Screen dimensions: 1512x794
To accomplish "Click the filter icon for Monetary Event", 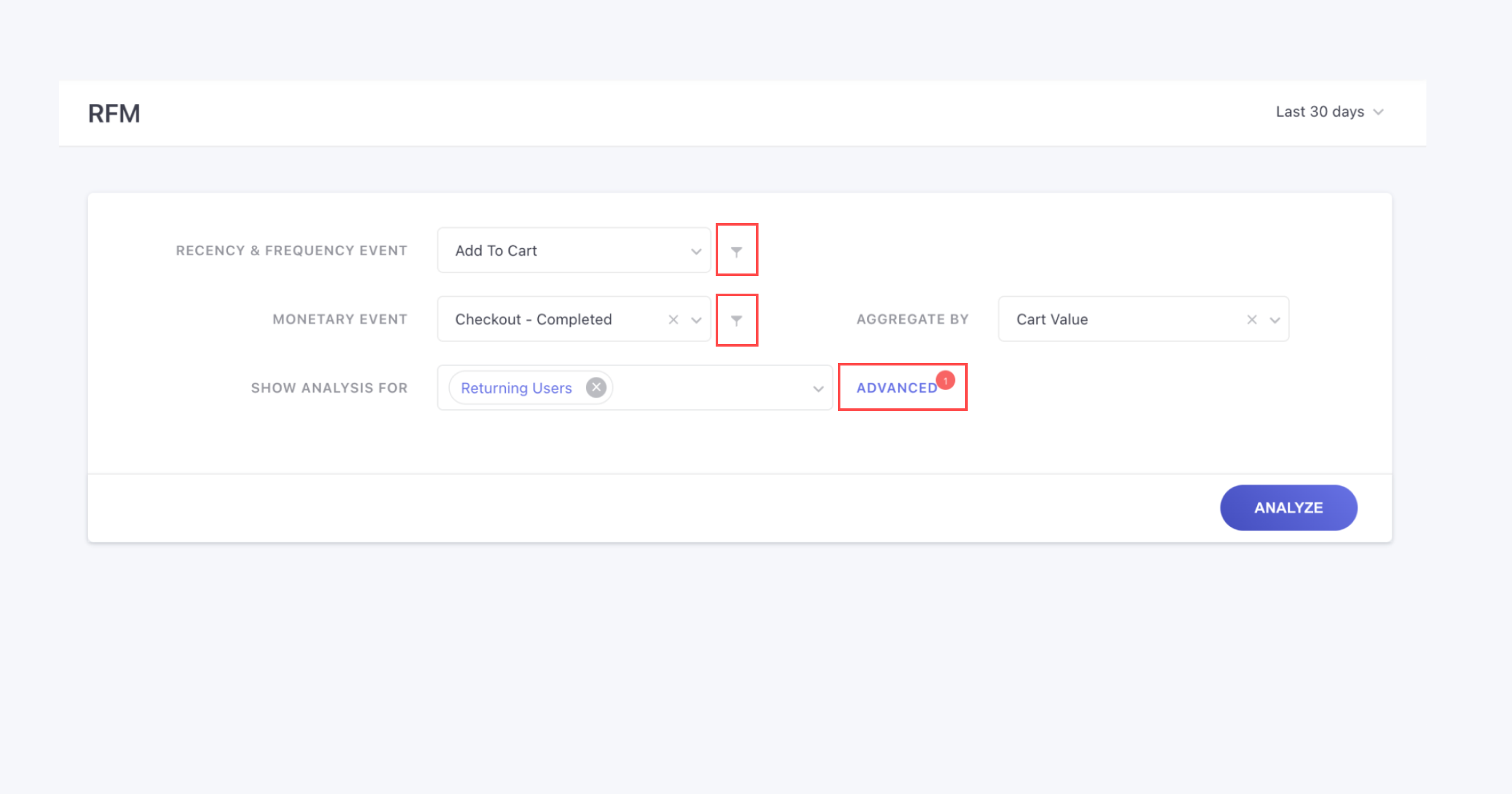I will pos(736,319).
